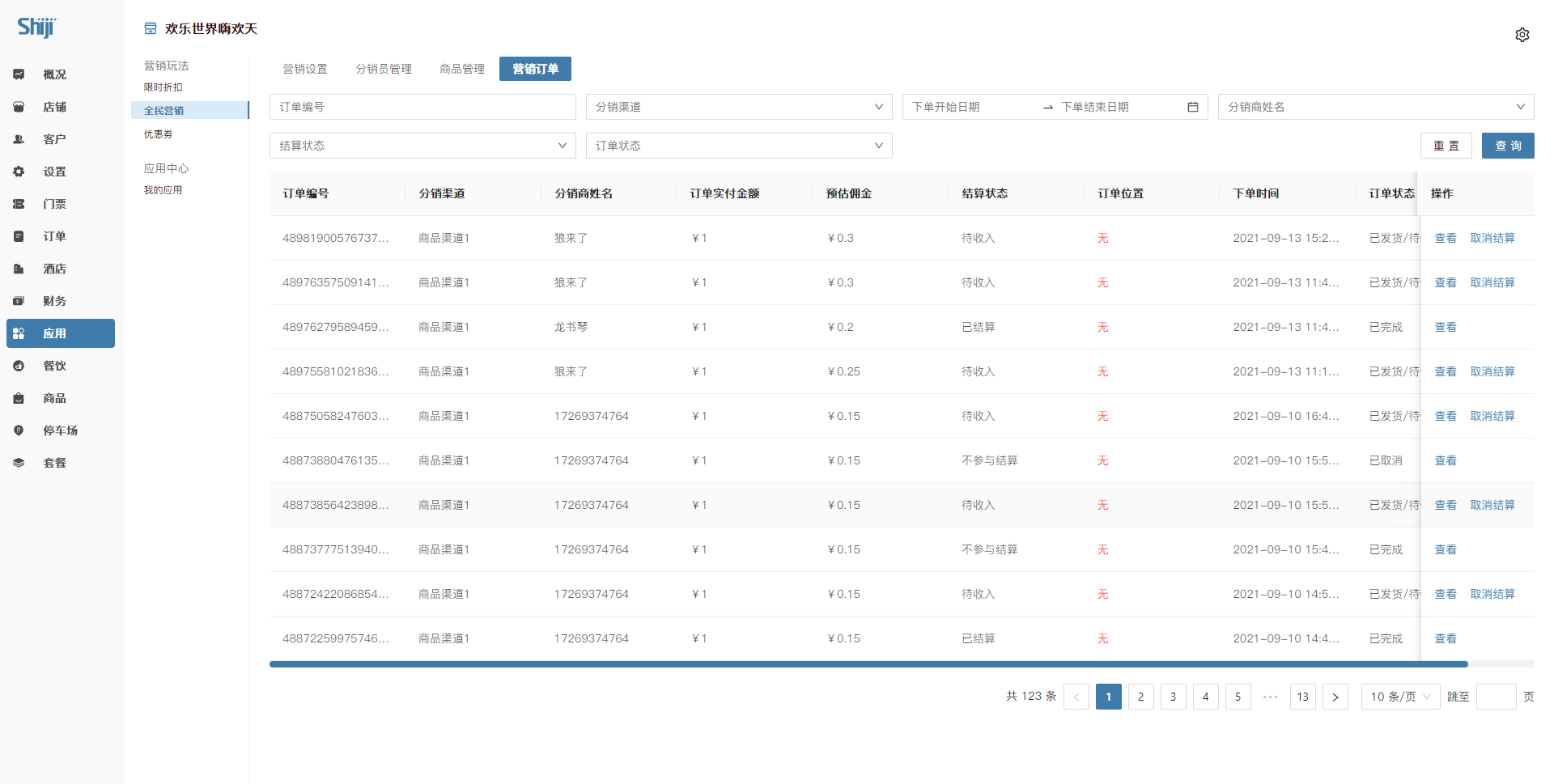
Task: Focus the 订单编号 input field
Action: coord(422,107)
